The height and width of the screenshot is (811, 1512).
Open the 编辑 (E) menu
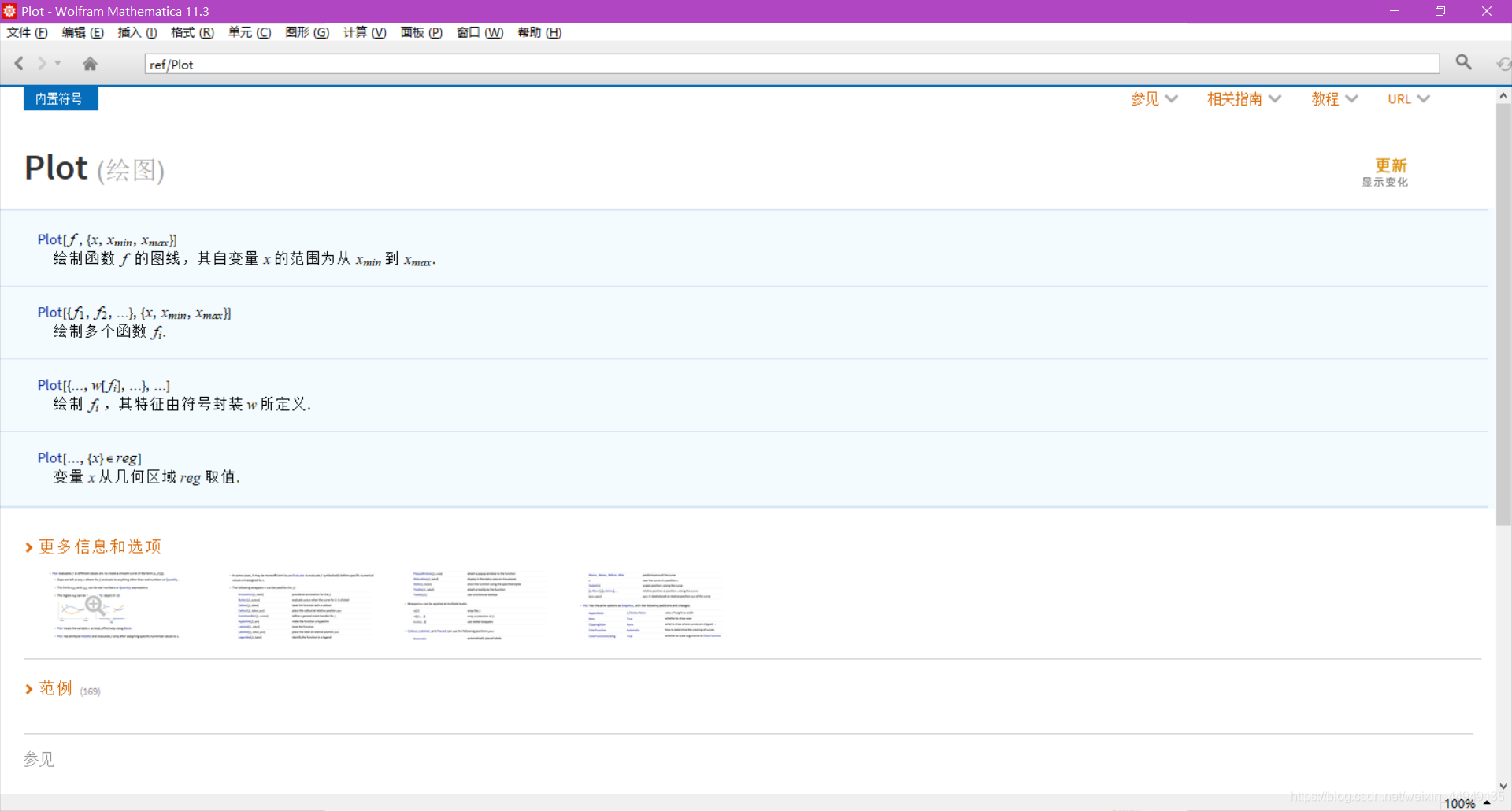click(83, 32)
